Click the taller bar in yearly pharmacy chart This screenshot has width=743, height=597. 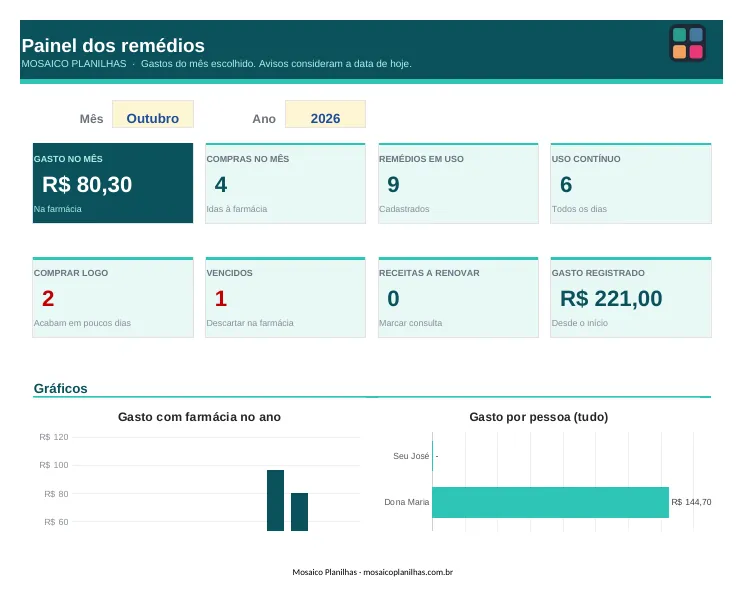coord(275,500)
